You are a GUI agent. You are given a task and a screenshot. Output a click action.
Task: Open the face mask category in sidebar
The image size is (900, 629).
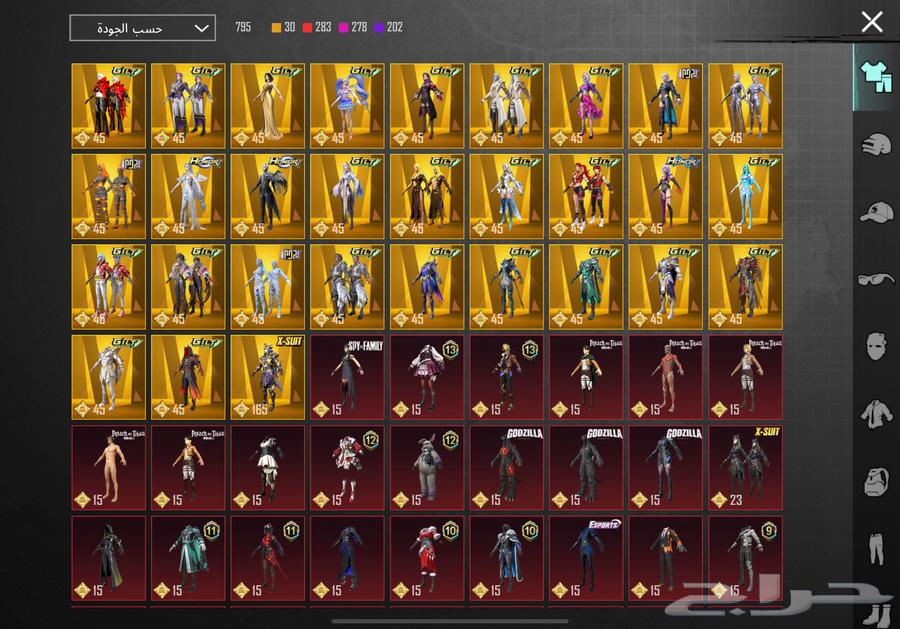pyautogui.click(x=876, y=346)
